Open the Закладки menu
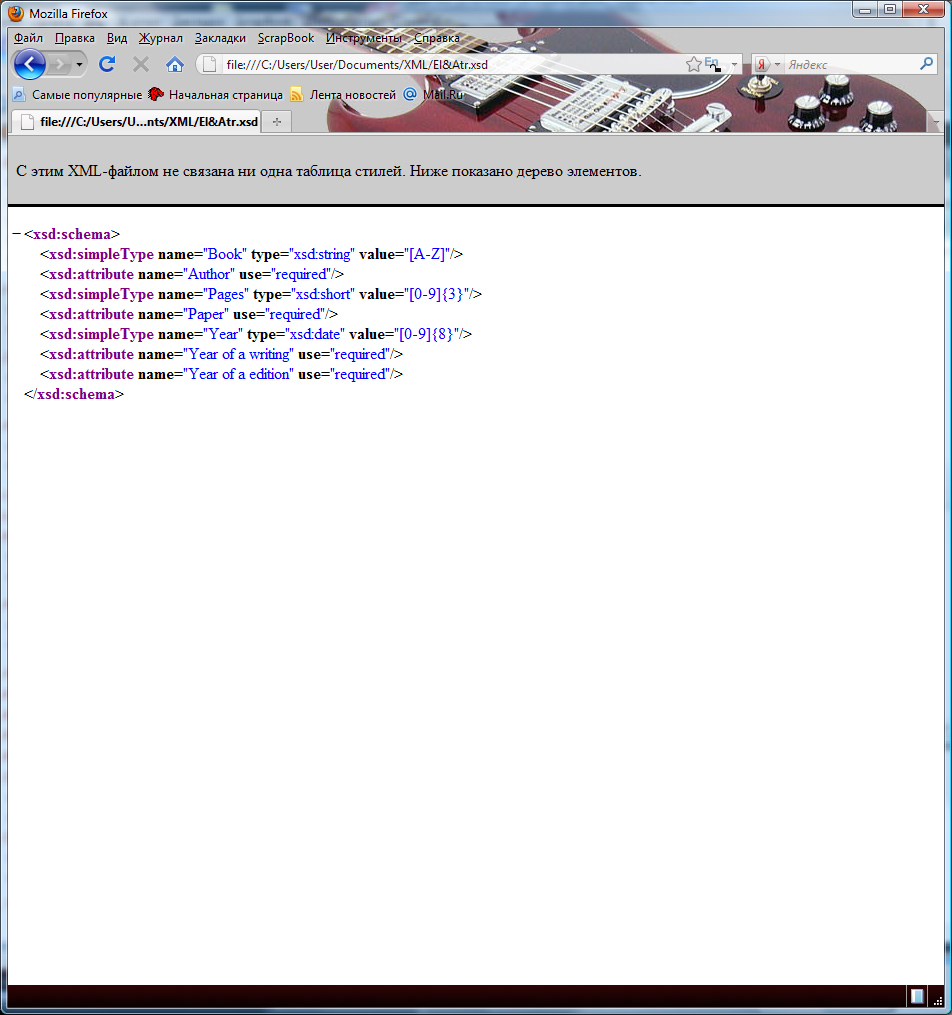This screenshot has width=952, height=1015. pyautogui.click(x=220, y=38)
